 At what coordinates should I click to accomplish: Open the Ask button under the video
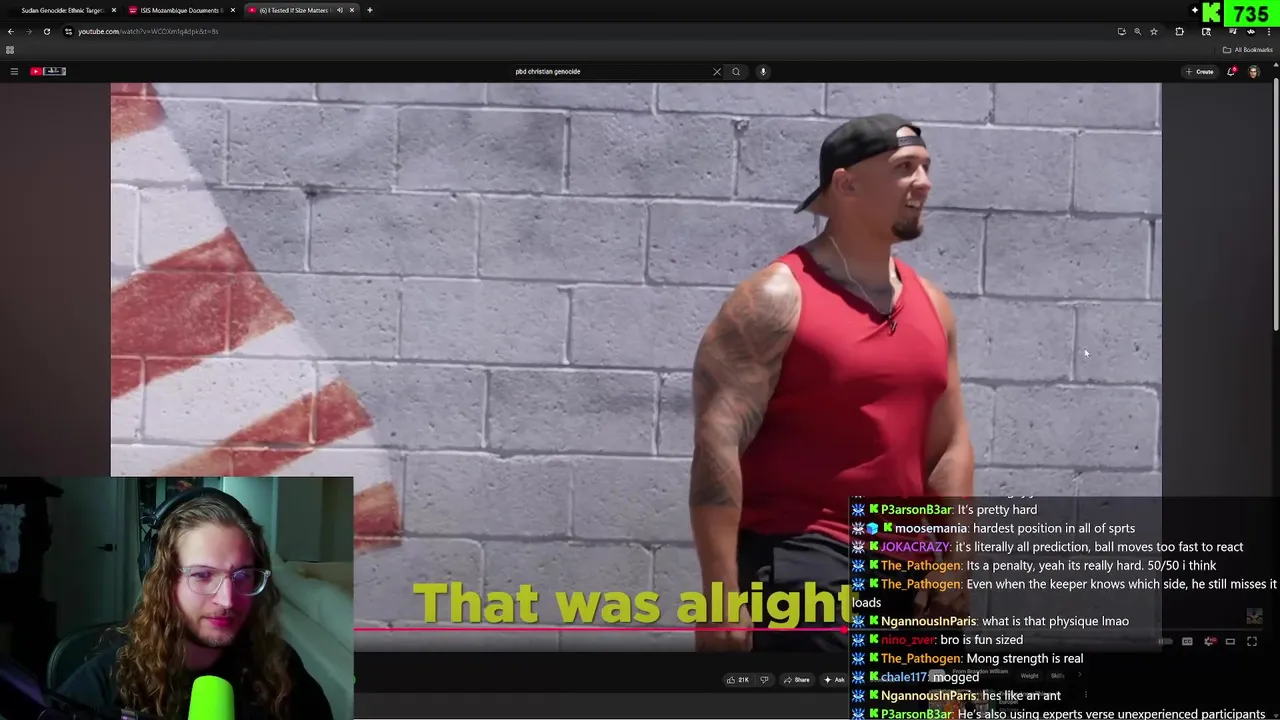[834, 680]
